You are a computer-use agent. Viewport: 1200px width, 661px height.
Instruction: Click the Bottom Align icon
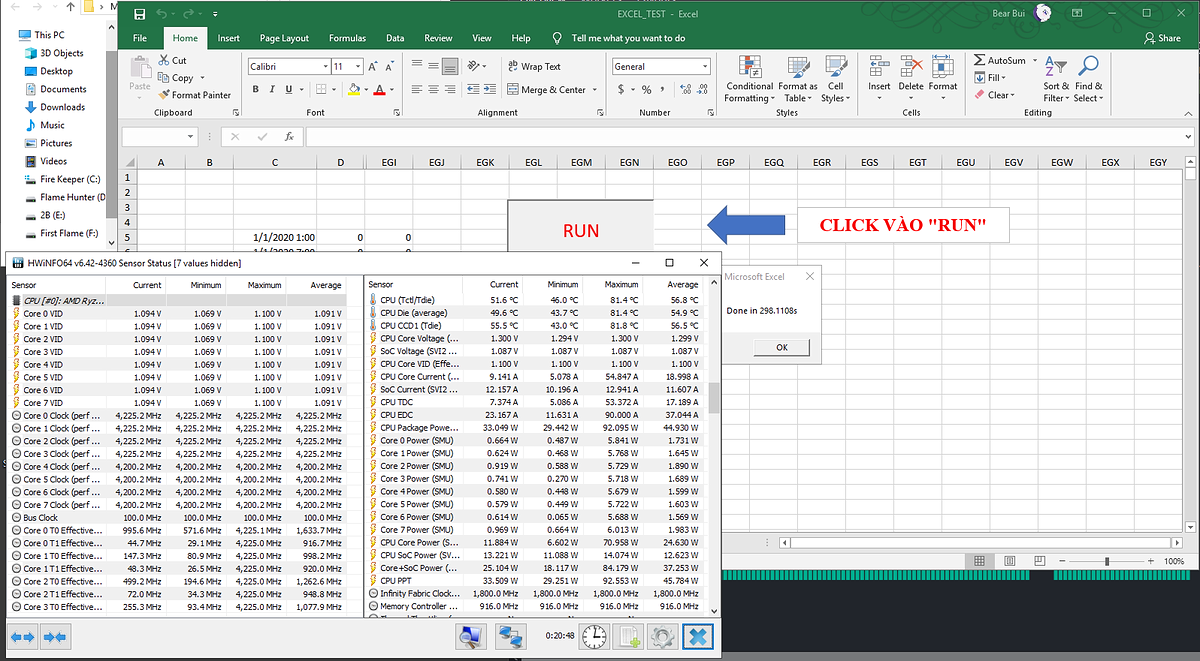click(x=451, y=66)
